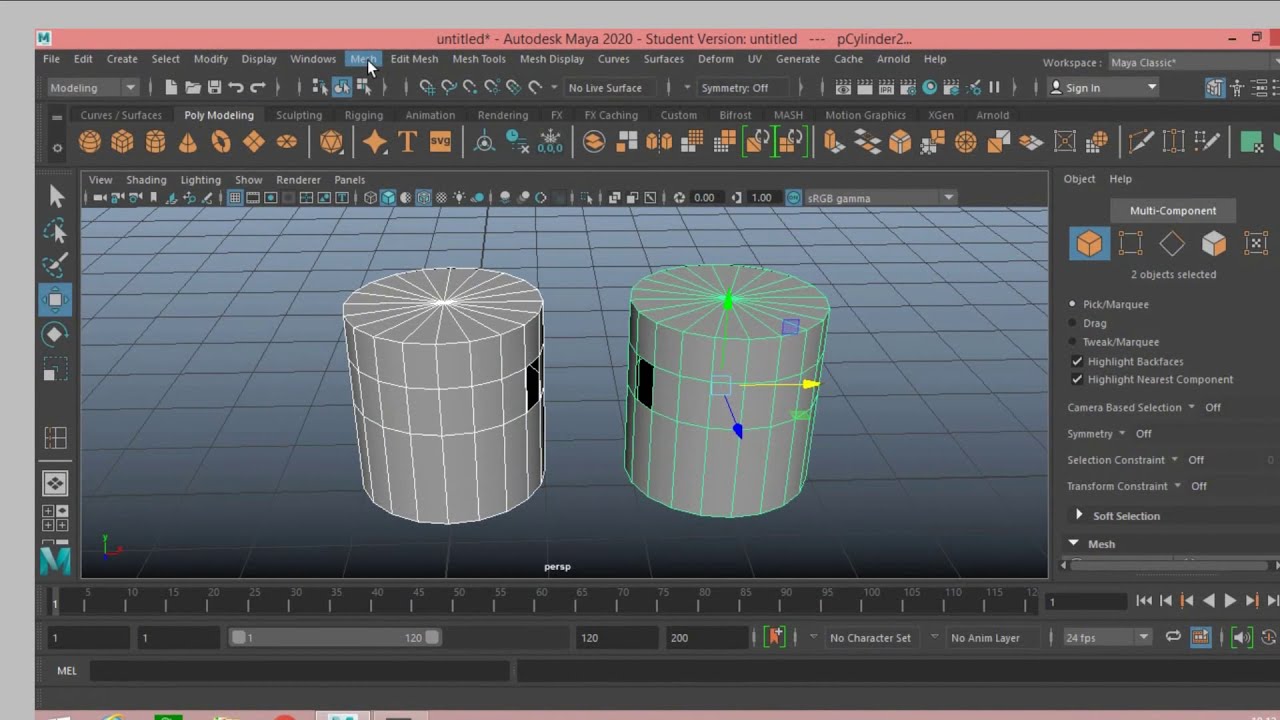Open the Transform Constraint dropdown arrow
Viewport: 1280px width, 720px height.
[1177, 486]
